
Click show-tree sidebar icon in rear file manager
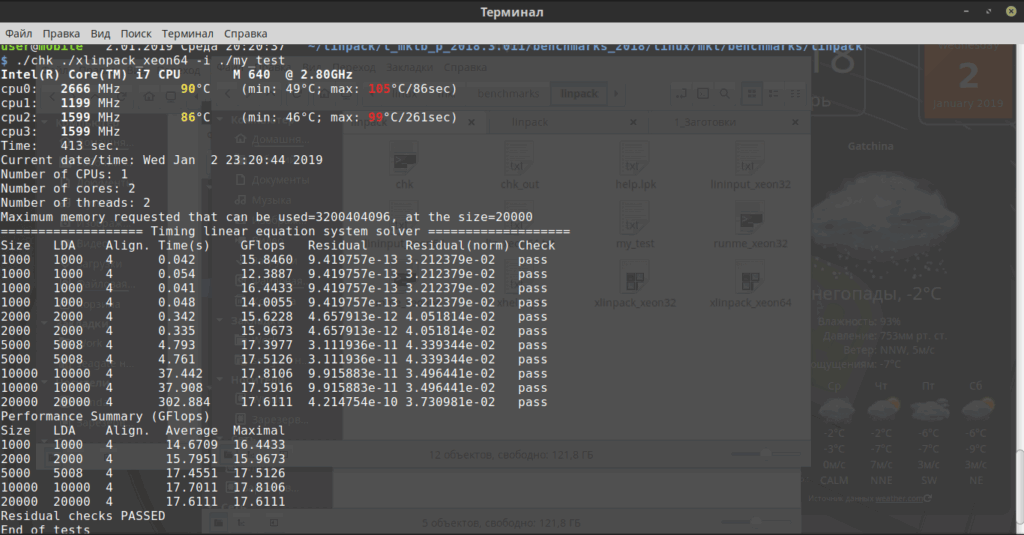click(241, 523)
